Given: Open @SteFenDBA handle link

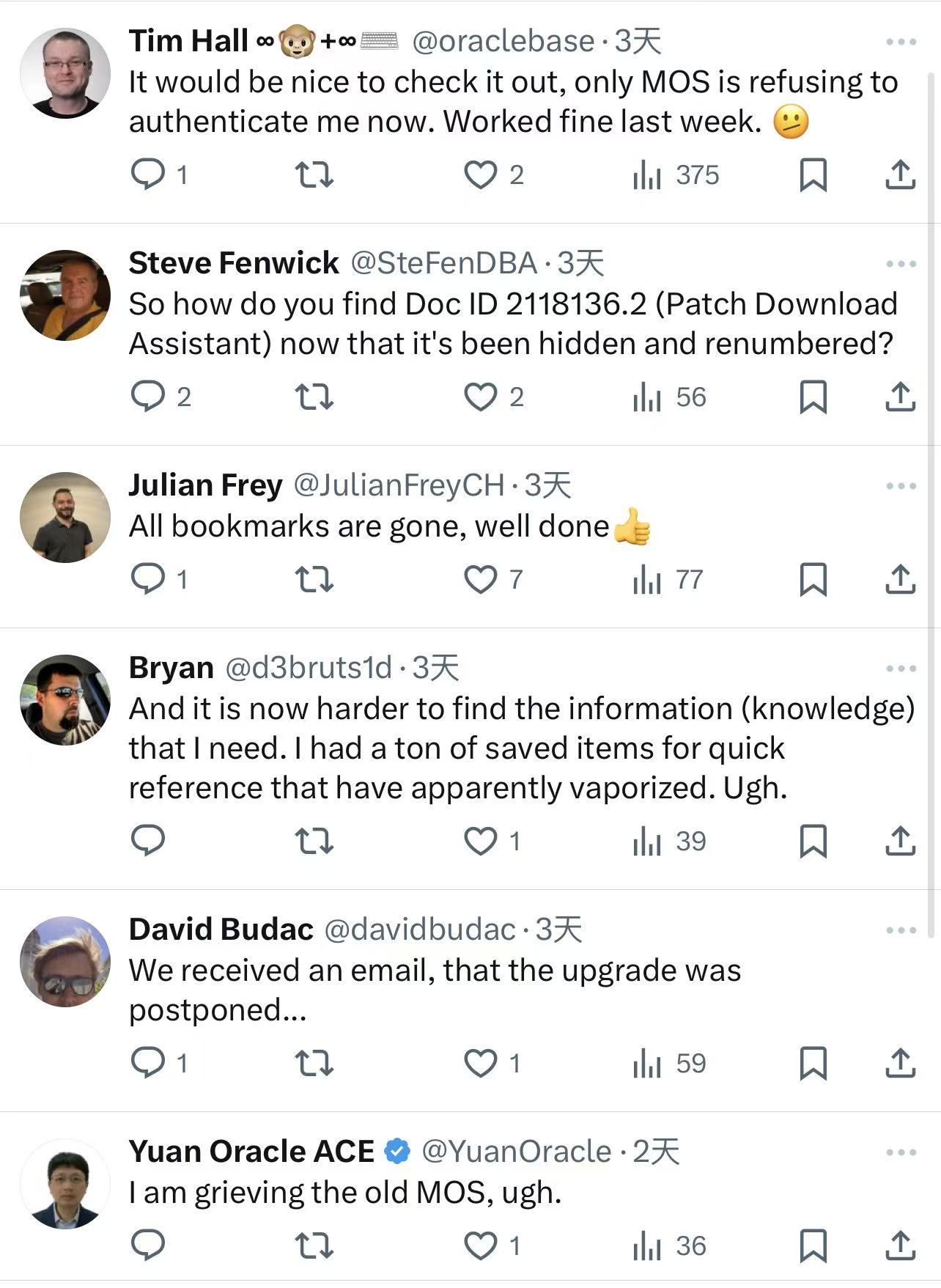Looking at the screenshot, I should pos(443,263).
